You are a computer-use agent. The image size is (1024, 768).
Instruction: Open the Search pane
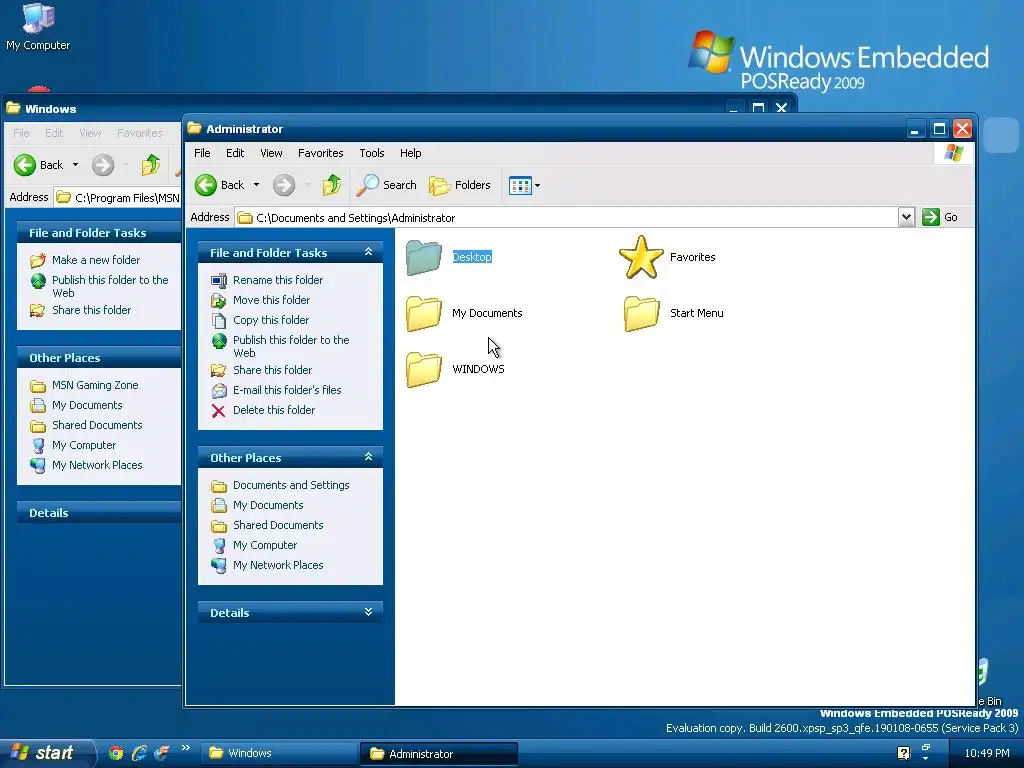click(x=387, y=185)
